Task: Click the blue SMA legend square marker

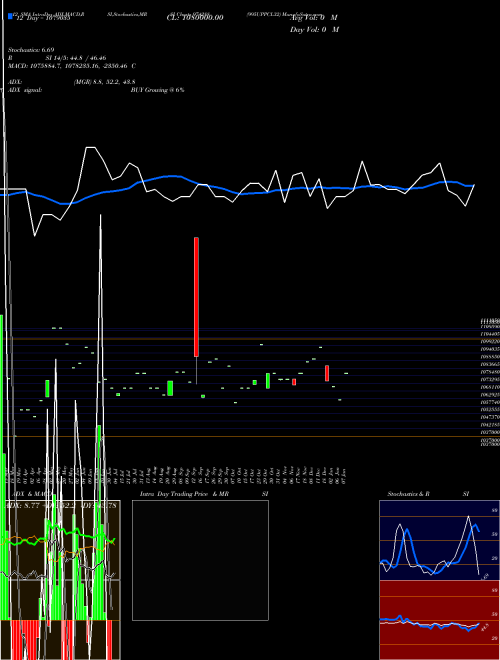Action: (x=10, y=17)
